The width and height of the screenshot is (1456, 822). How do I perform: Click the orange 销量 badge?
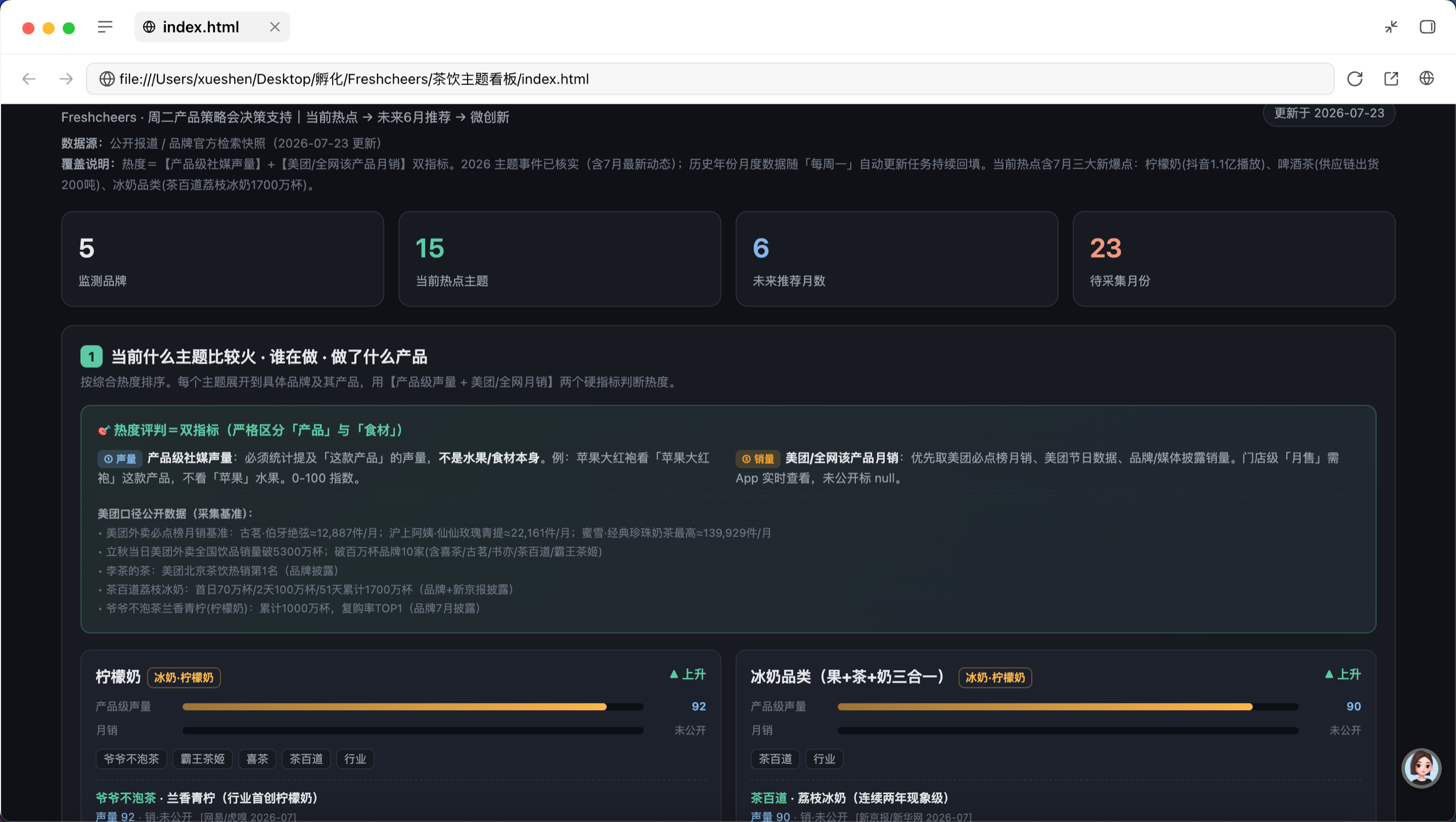[x=758, y=458]
